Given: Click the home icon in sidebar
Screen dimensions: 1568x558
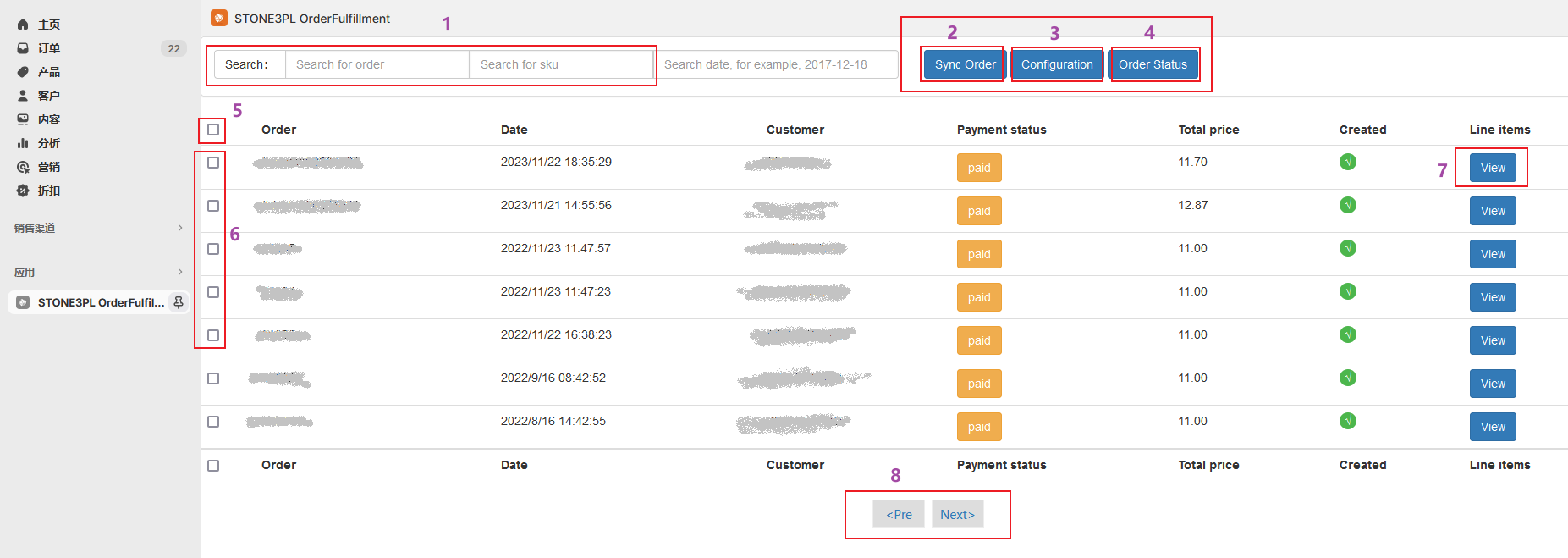Looking at the screenshot, I should pos(23,25).
